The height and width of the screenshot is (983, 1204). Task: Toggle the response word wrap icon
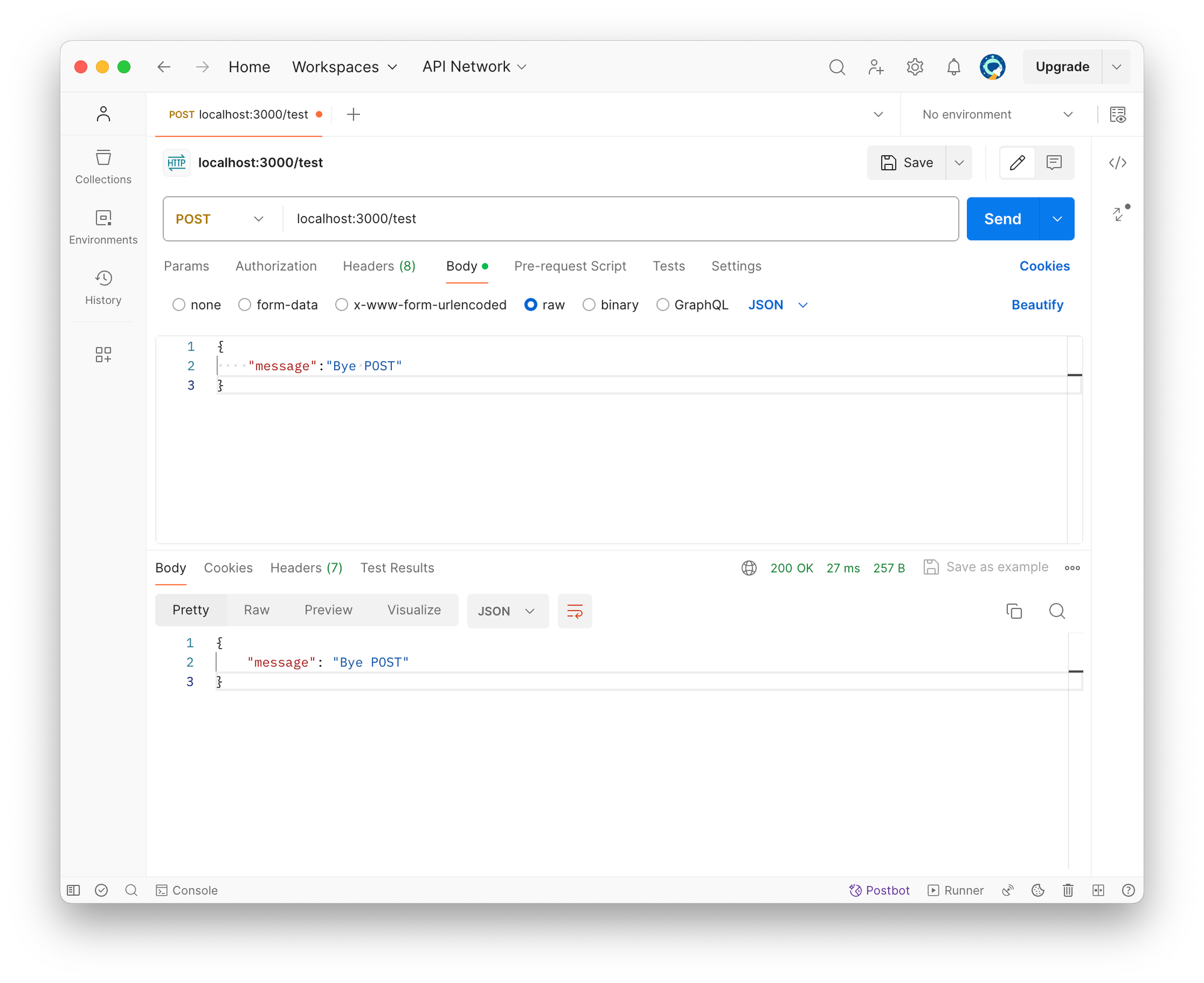[575, 611]
